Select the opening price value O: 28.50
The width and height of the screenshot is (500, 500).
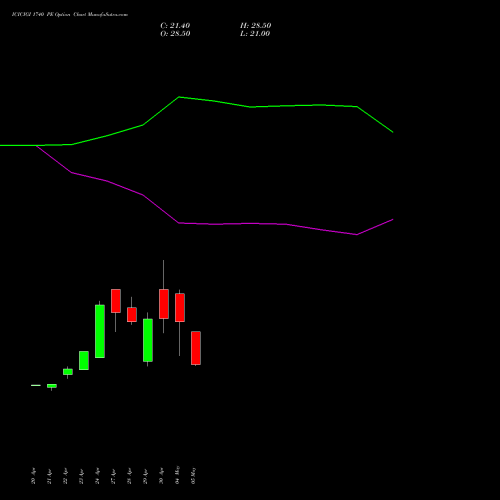pos(175,34)
